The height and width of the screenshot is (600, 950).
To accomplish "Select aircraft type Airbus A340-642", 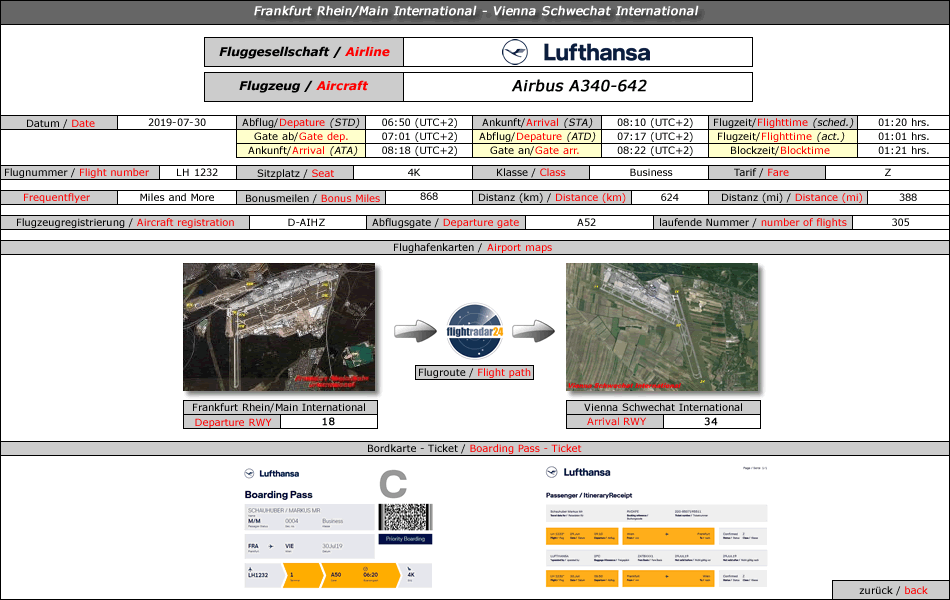I will (579, 86).
